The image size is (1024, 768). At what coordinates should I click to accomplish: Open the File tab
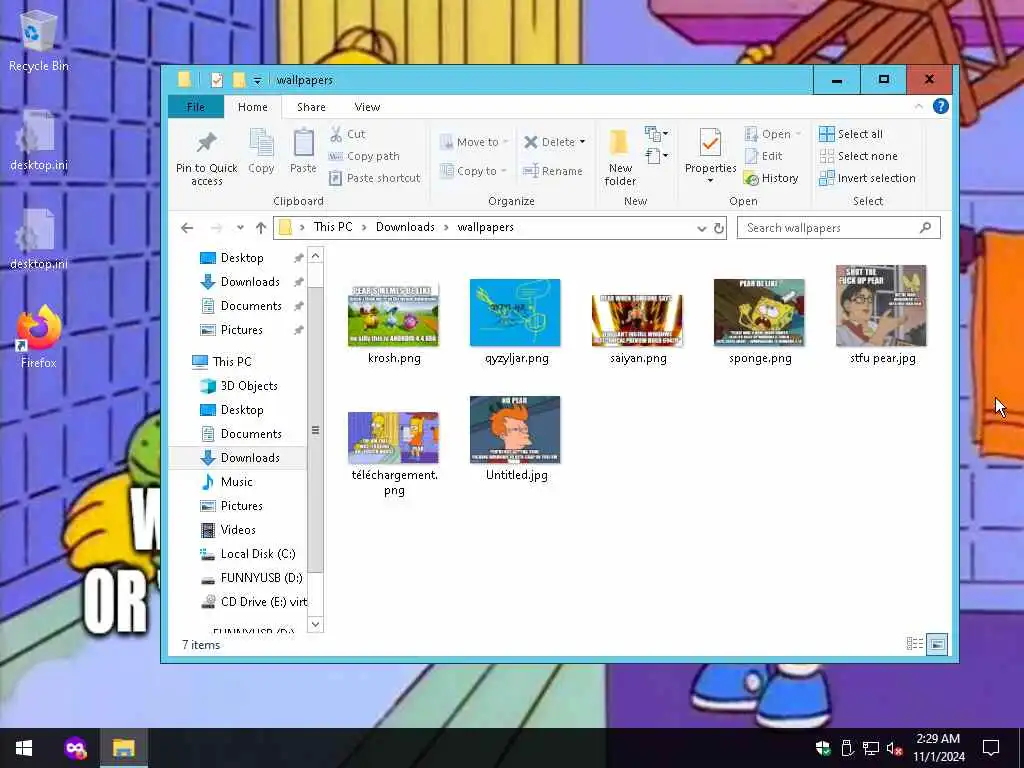(196, 107)
